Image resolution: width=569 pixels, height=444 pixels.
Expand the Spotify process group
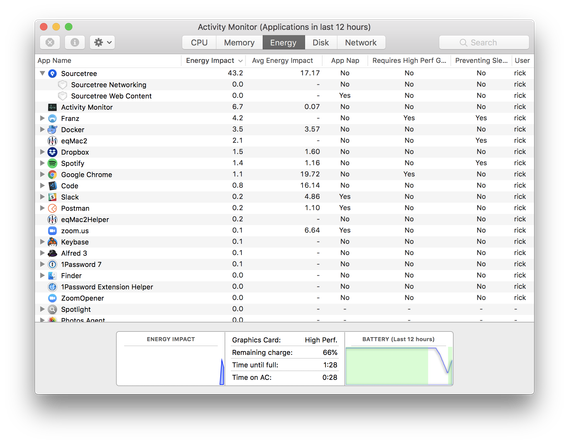tap(42, 163)
